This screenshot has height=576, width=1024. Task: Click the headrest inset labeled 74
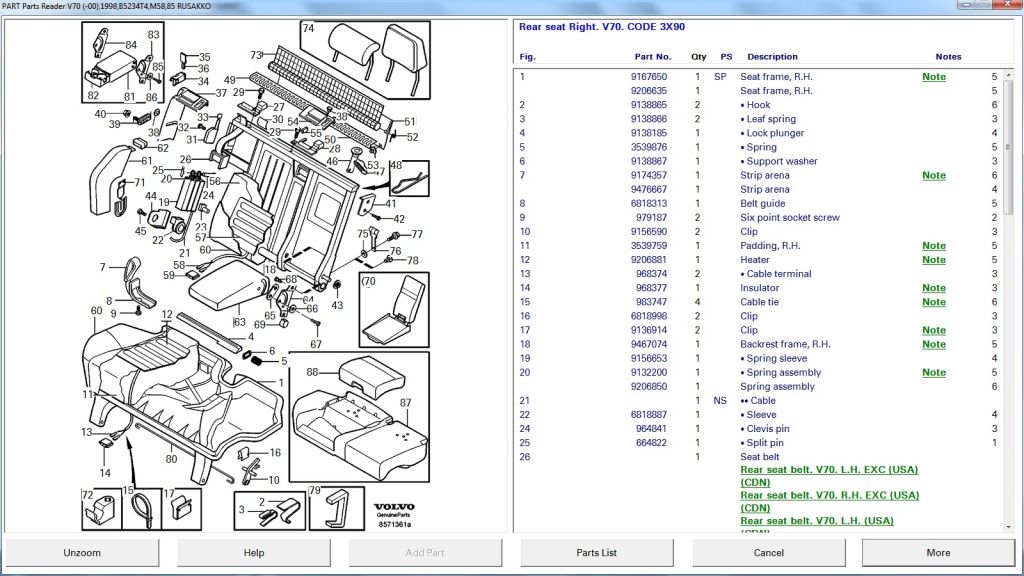click(x=365, y=60)
